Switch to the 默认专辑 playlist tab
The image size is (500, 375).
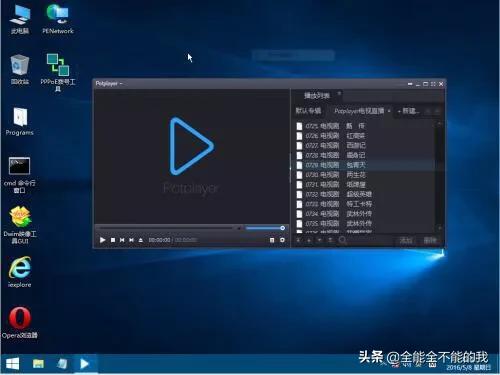point(308,111)
